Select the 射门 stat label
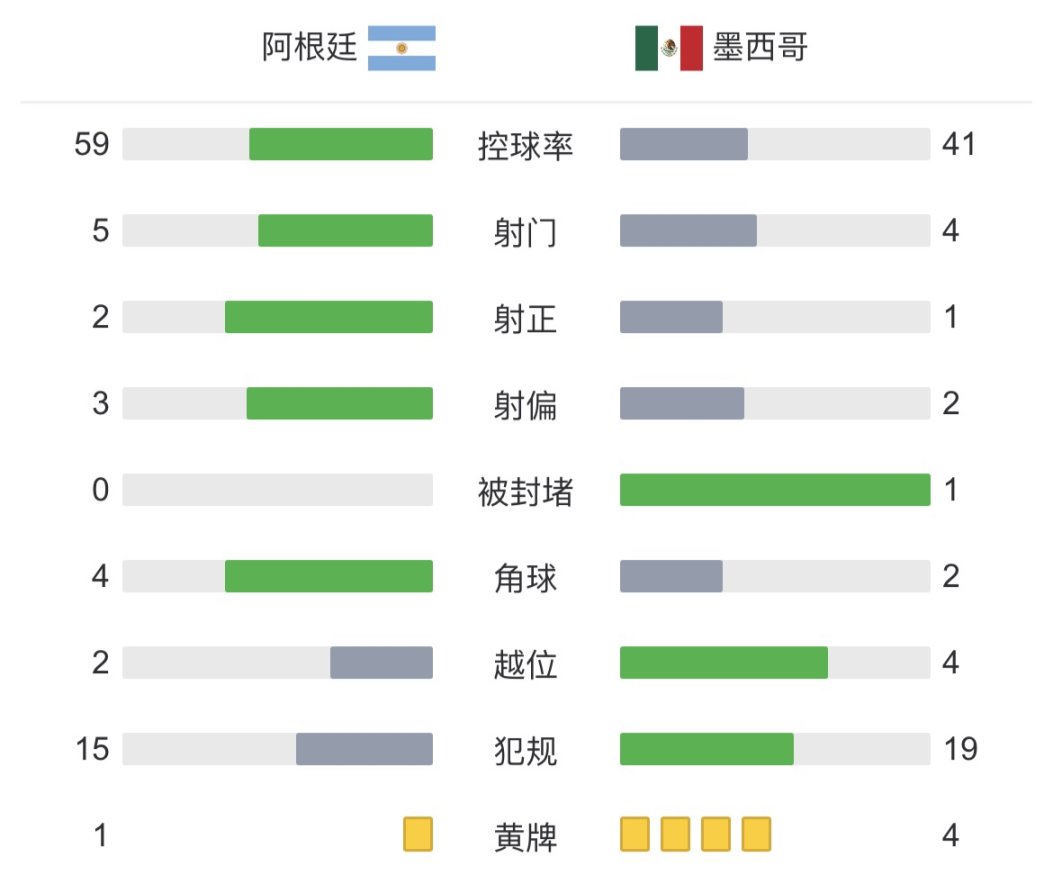The height and width of the screenshot is (893, 1053). pyautogui.click(x=525, y=232)
